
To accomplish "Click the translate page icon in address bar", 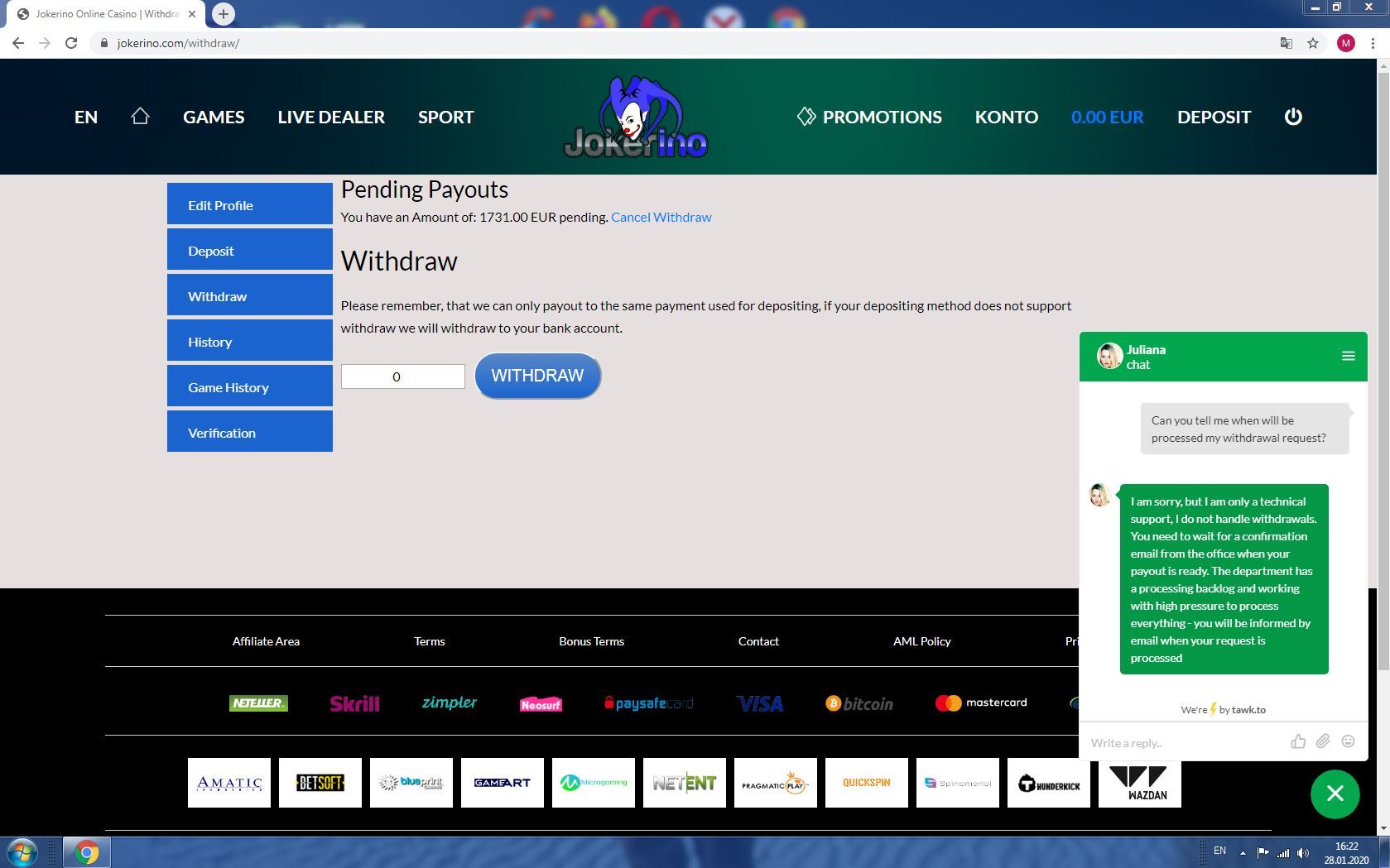I will [1287, 43].
